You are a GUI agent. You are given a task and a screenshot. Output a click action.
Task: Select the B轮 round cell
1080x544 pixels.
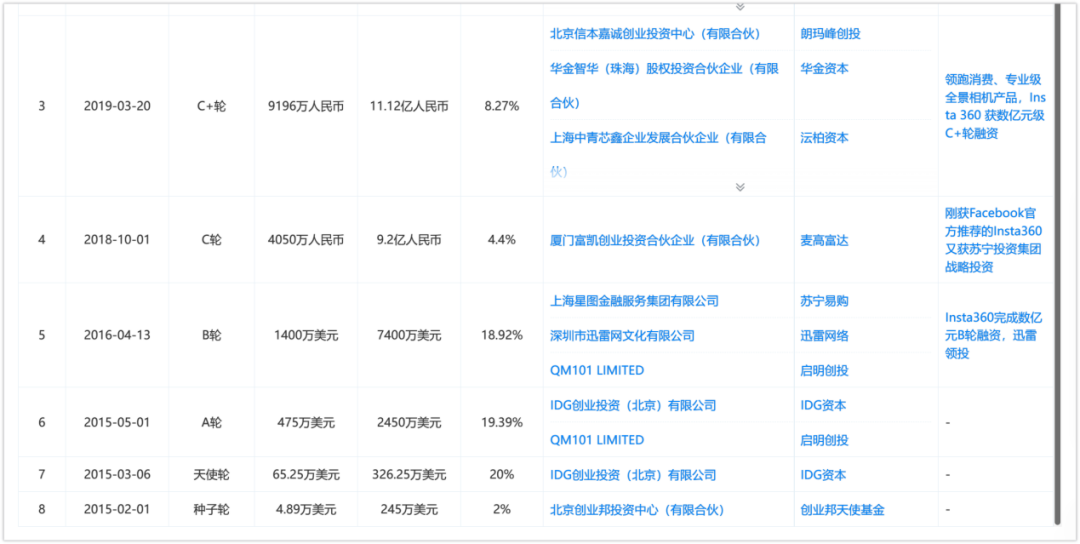[x=211, y=335]
